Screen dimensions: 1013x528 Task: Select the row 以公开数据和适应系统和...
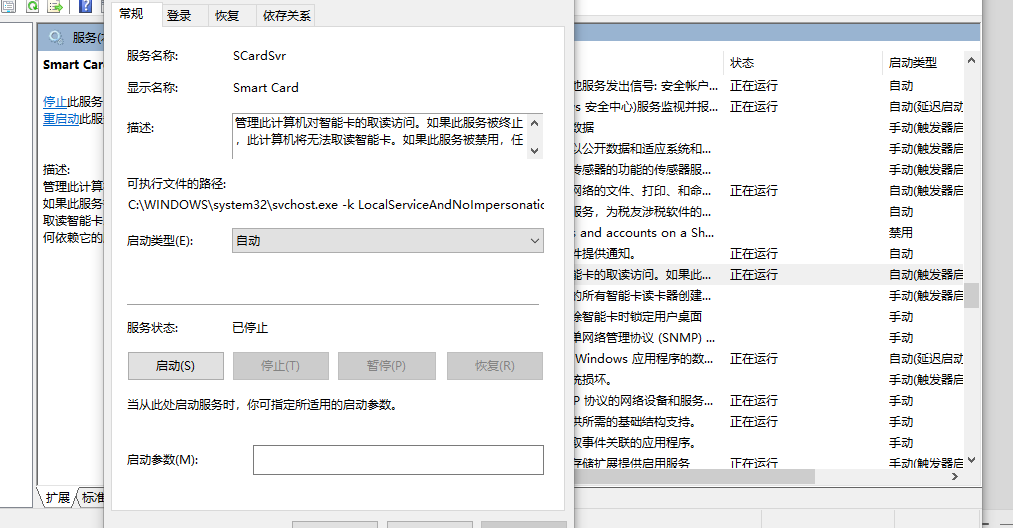click(769, 149)
